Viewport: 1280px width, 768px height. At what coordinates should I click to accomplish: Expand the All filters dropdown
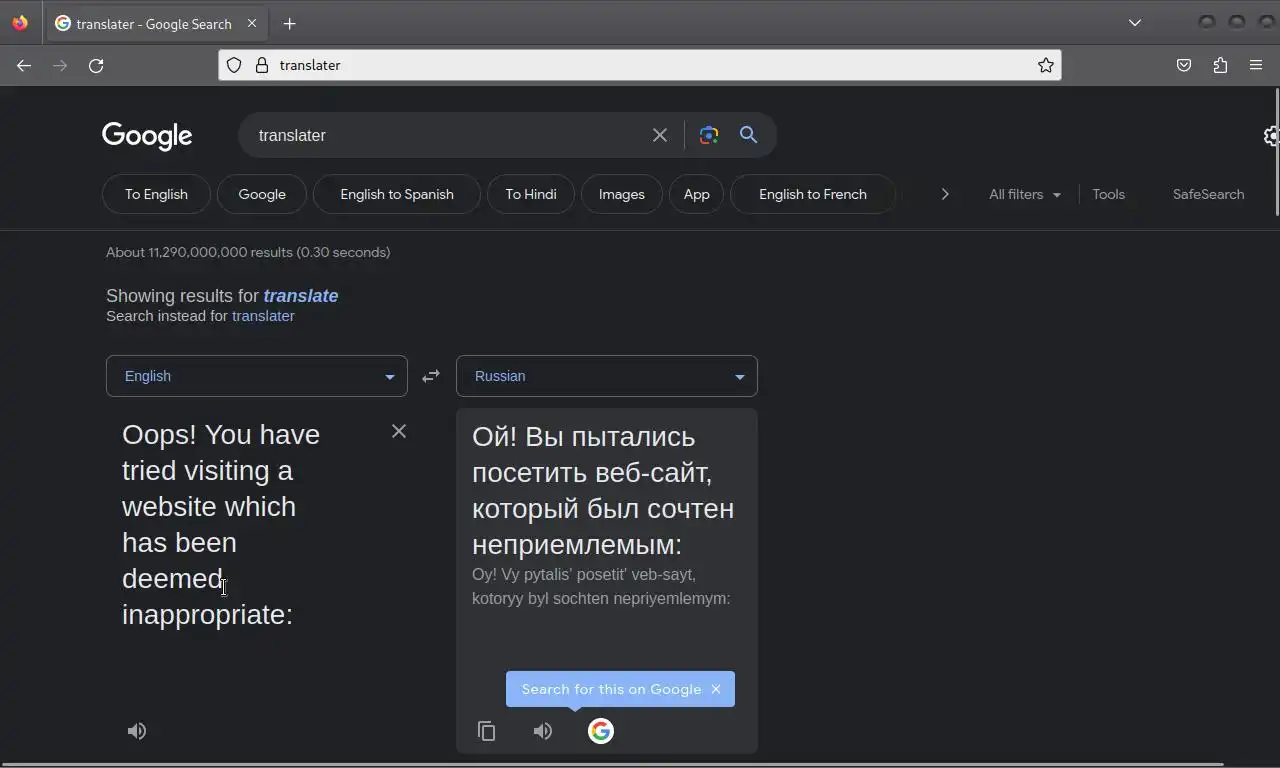1025,194
